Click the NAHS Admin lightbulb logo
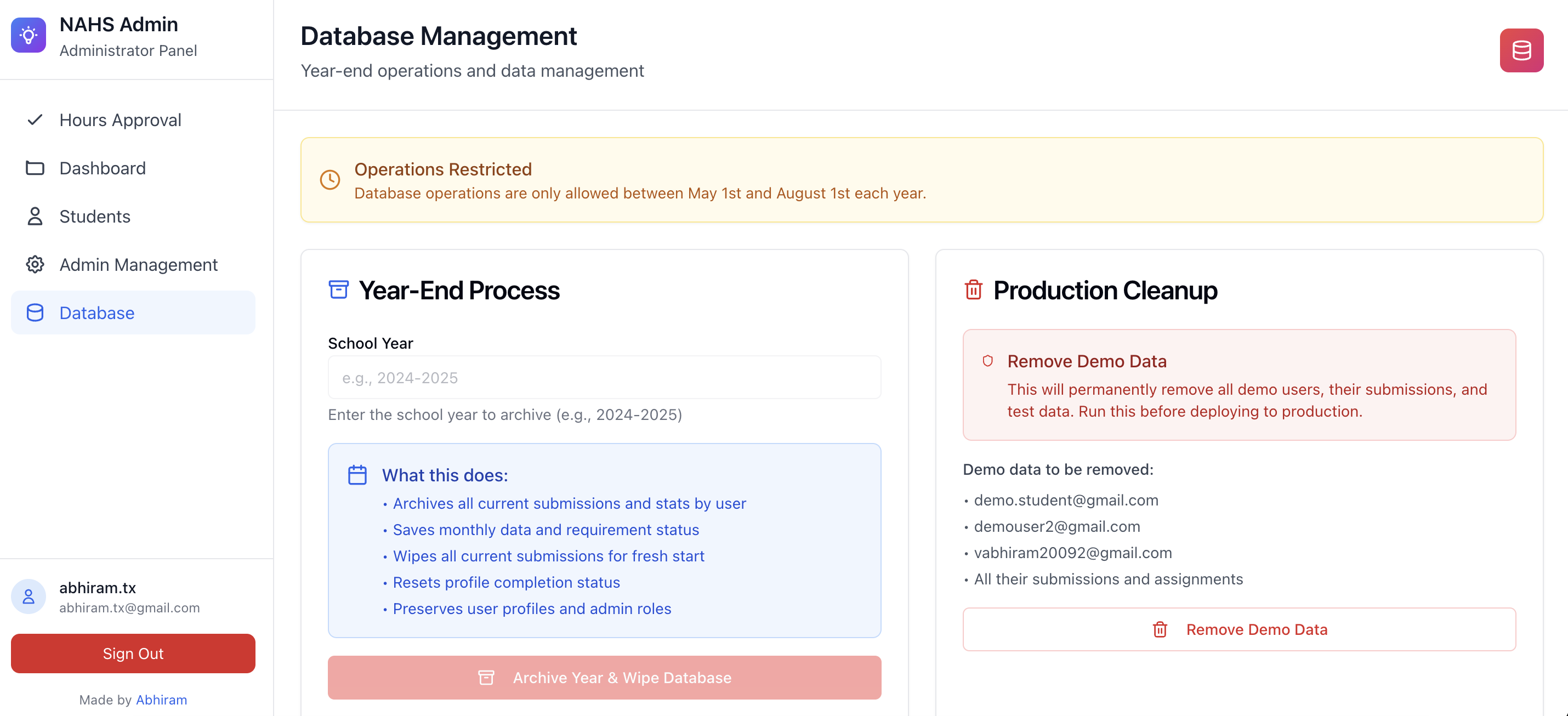1568x716 pixels. pyautogui.click(x=28, y=35)
